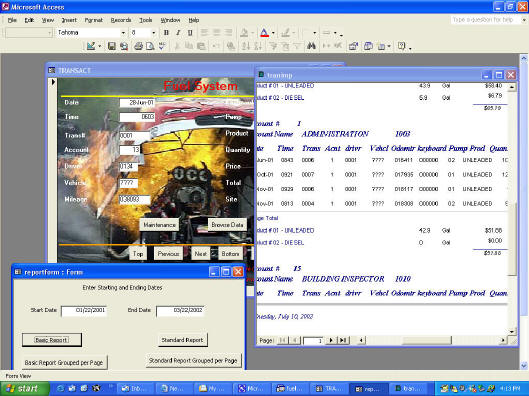Click the Save icon in the toolbar

pyautogui.click(x=112, y=46)
